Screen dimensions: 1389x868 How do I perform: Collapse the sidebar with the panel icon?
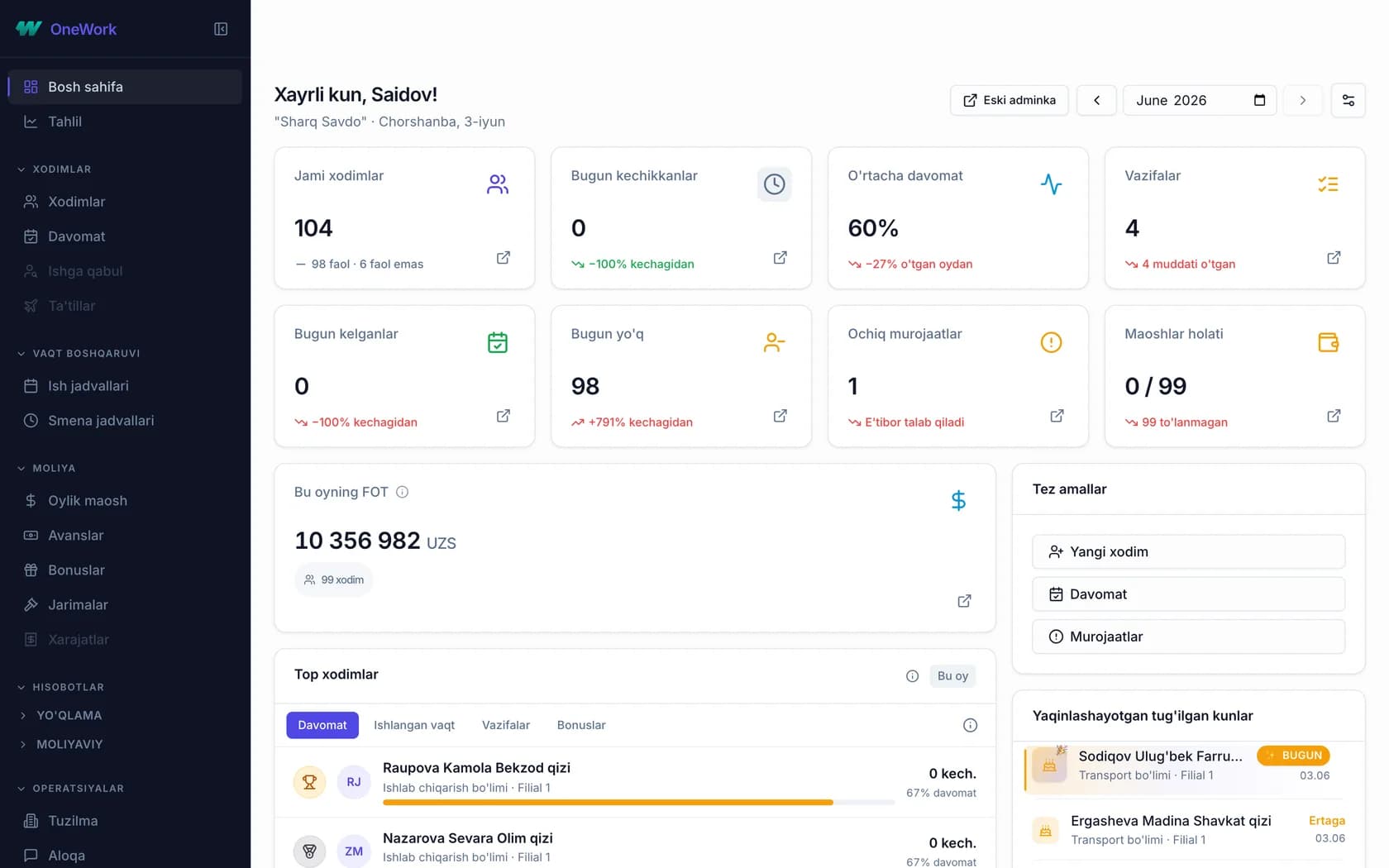221,29
